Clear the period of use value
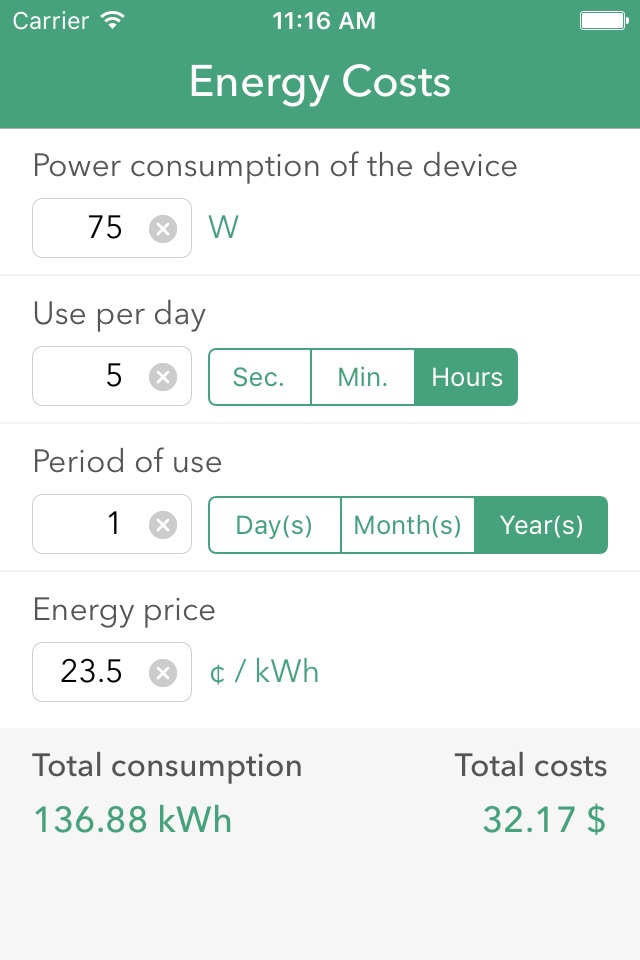 pos(163,525)
